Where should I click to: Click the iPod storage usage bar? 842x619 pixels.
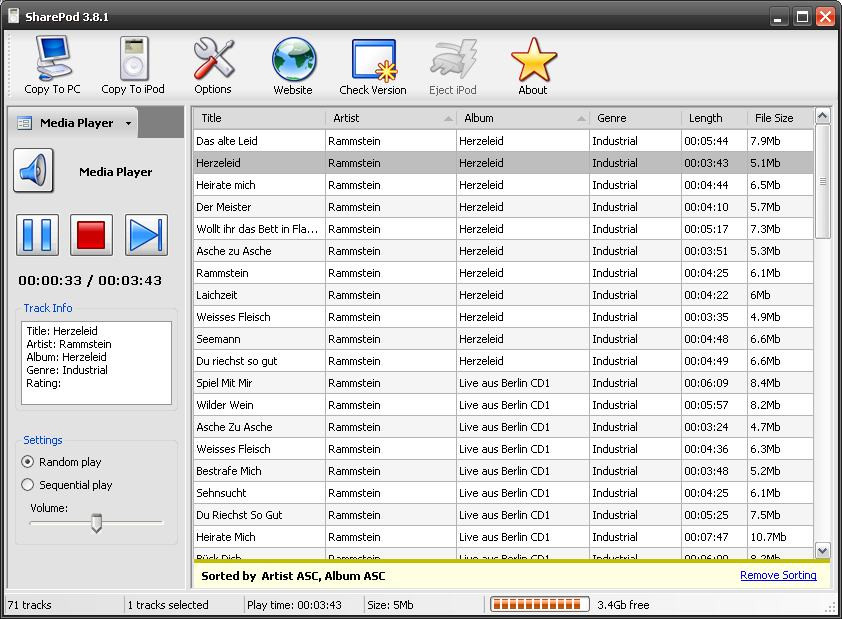540,605
